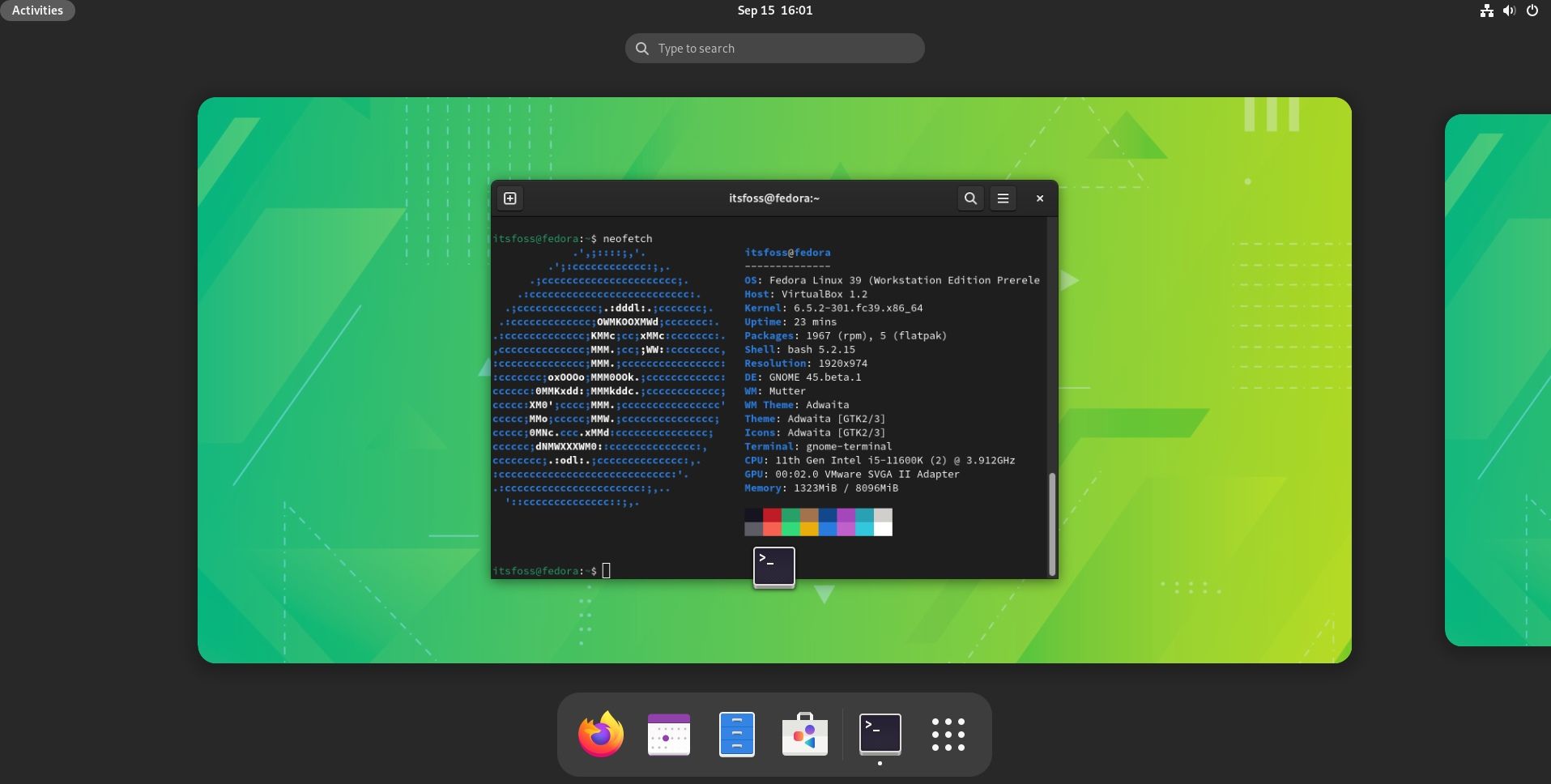
Task: Open the Files file manager from the dock
Action: pos(735,734)
